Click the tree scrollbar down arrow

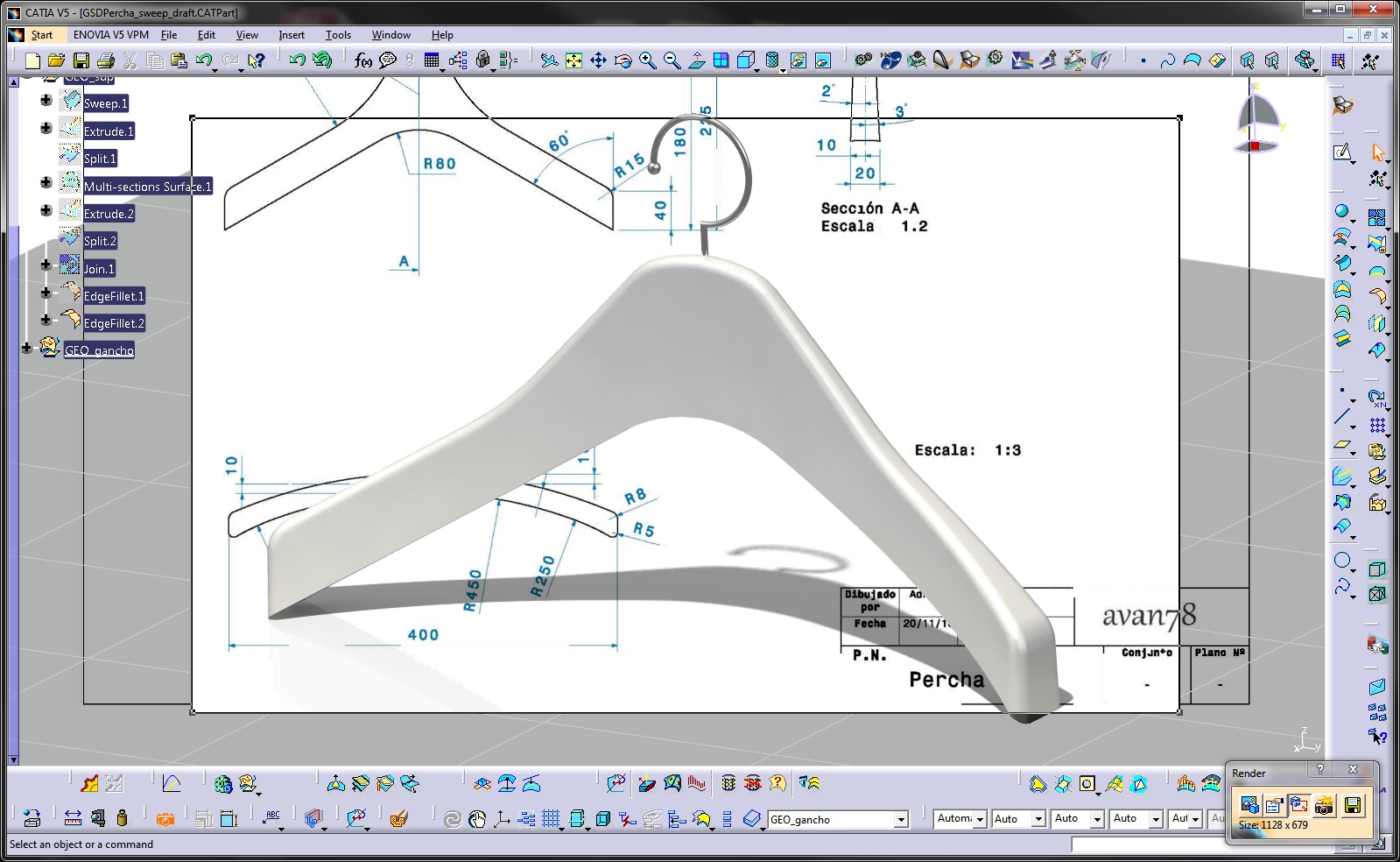coord(13,760)
